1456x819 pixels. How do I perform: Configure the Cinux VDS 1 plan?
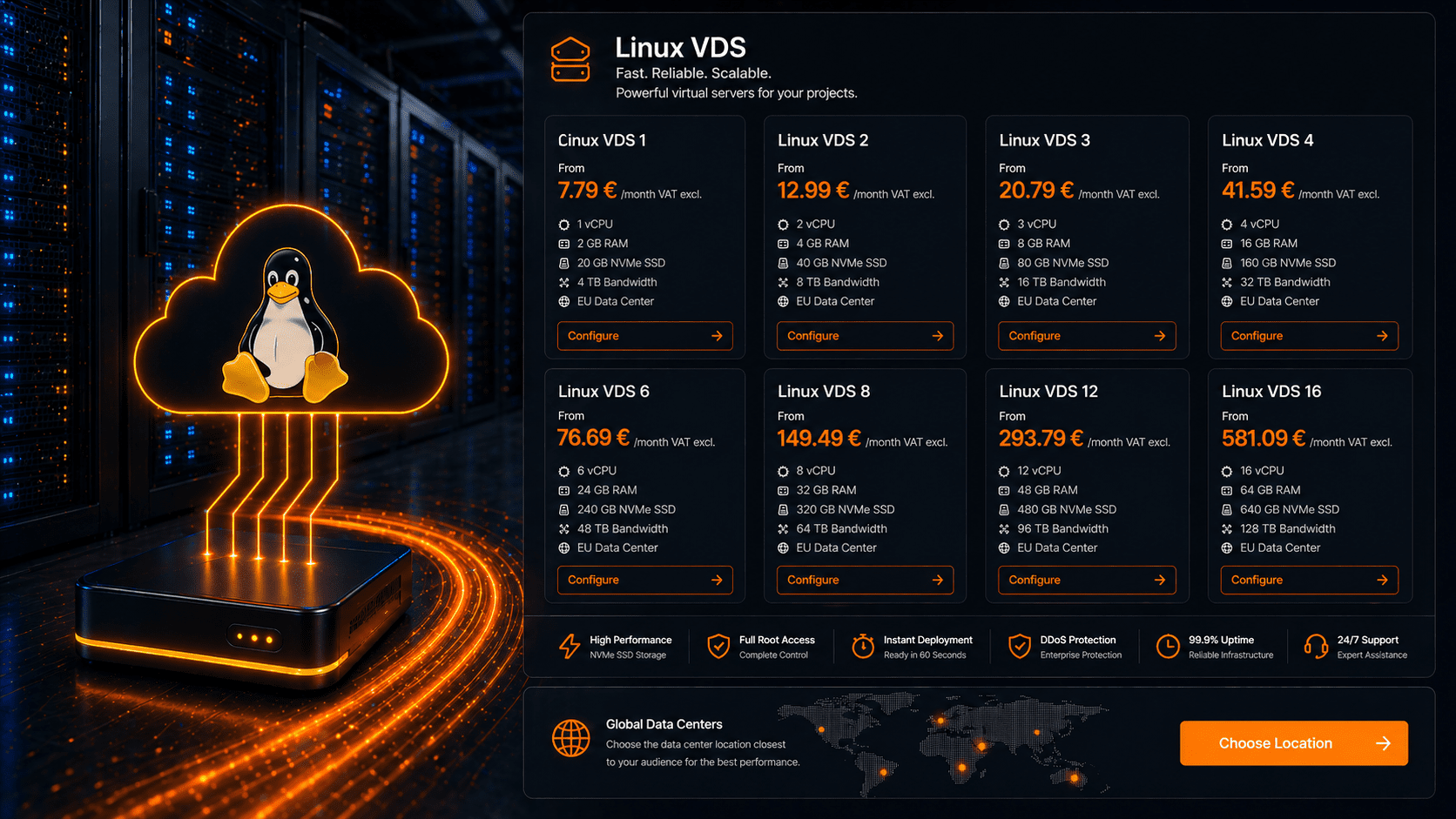(644, 336)
